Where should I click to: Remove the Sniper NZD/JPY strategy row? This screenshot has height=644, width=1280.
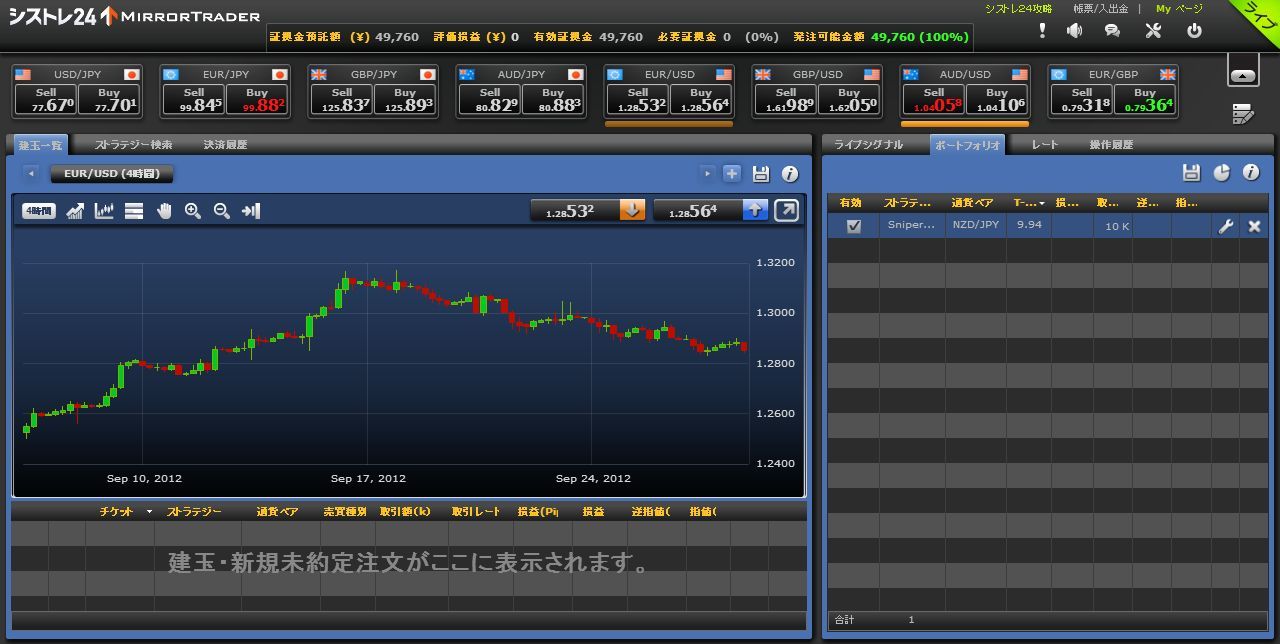1254,227
